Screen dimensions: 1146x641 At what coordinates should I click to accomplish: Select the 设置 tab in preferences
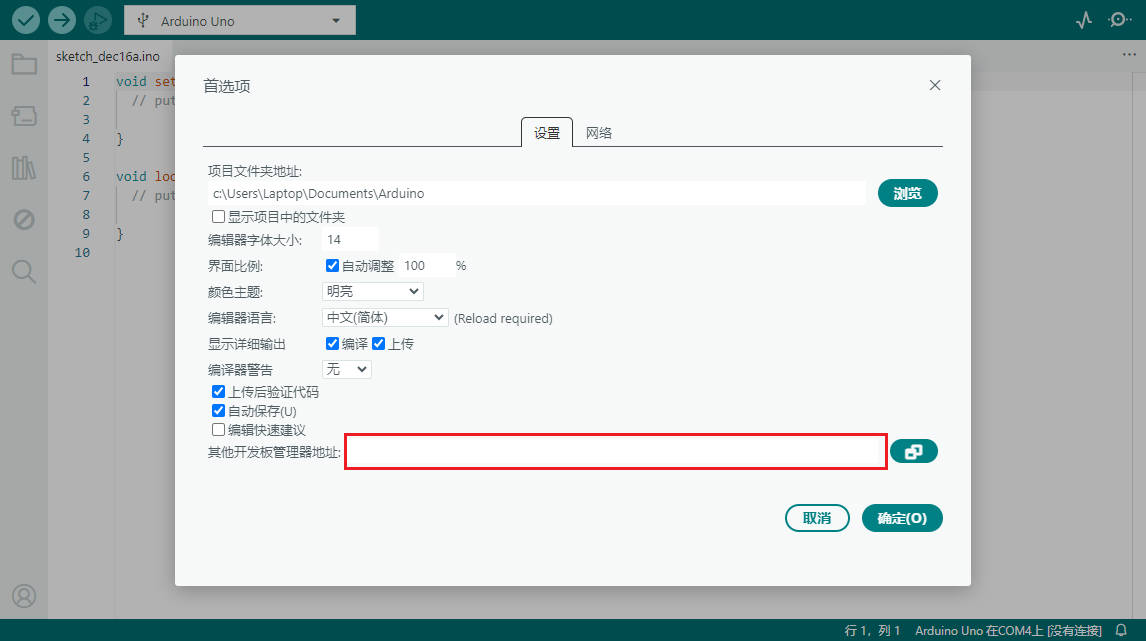tap(546, 131)
